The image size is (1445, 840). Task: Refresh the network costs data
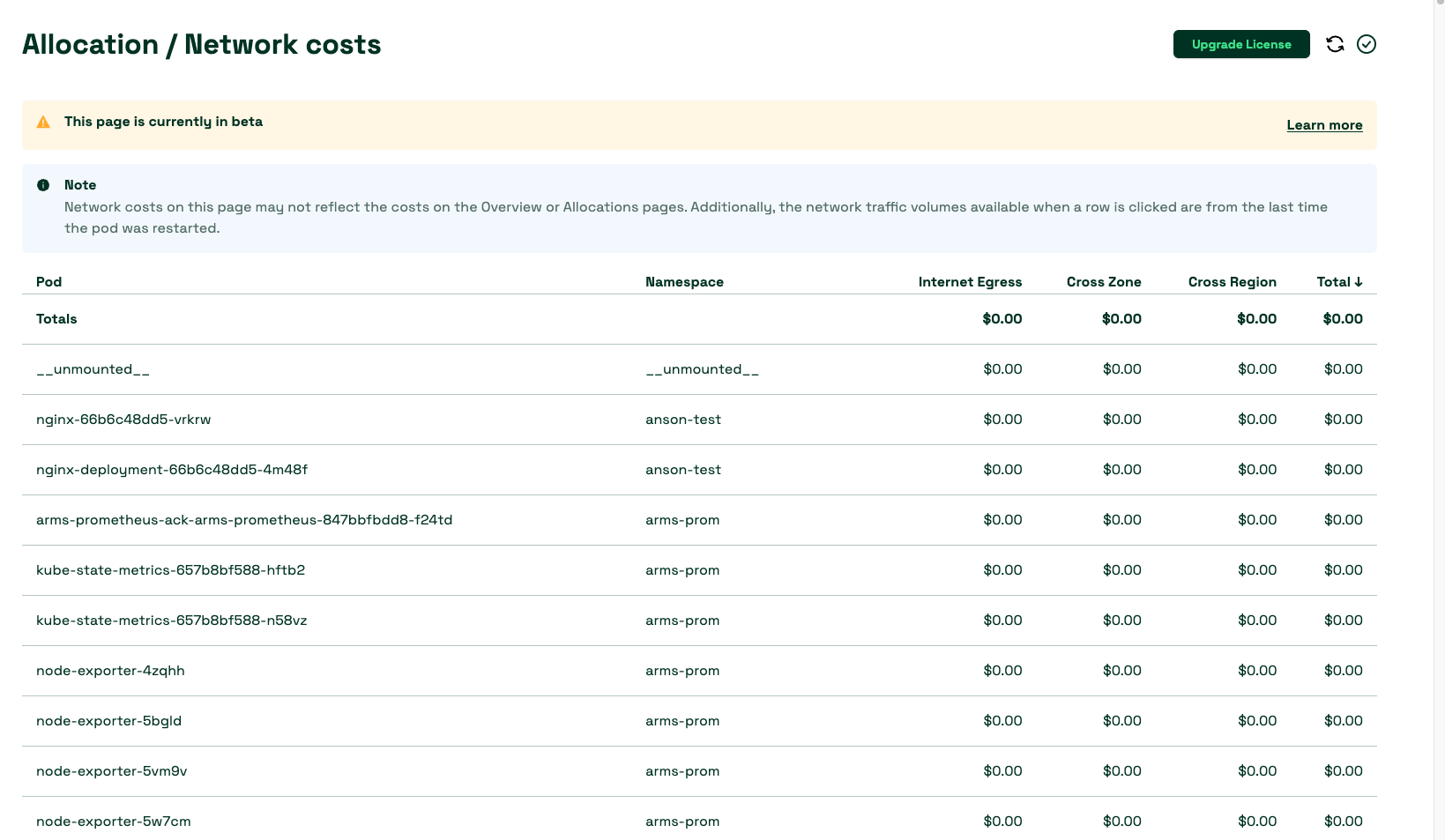point(1334,44)
